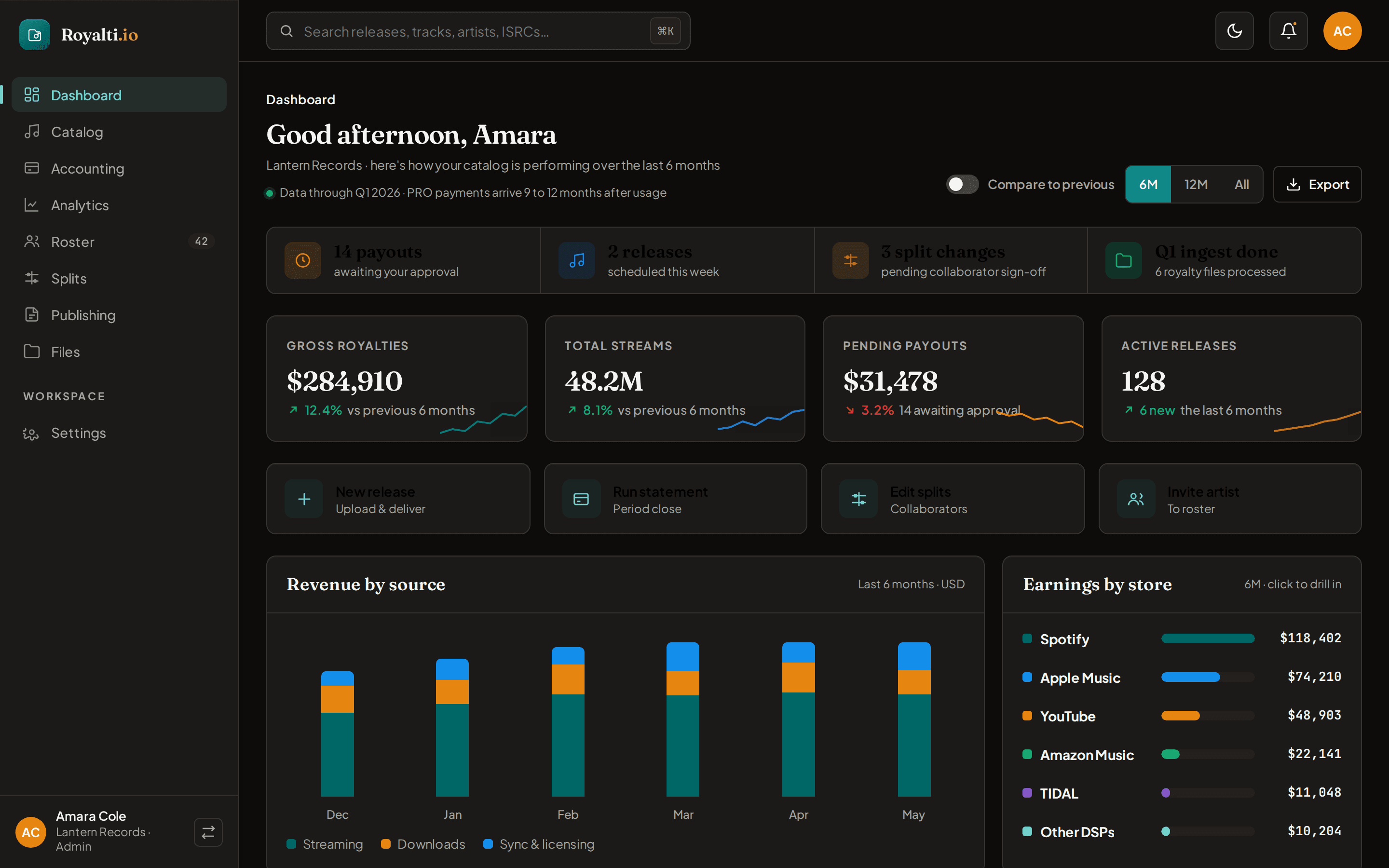Click the Edit splits quick action
Viewport: 1389px width, 868px height.
tap(953, 499)
